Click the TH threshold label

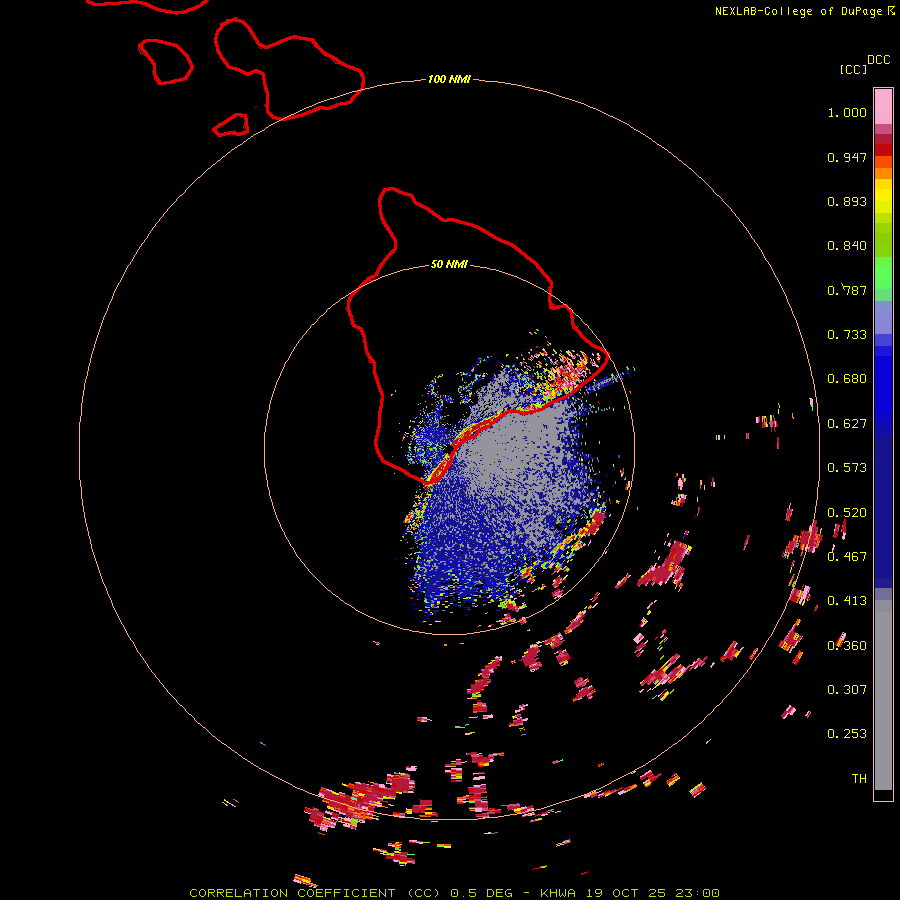pos(859,779)
